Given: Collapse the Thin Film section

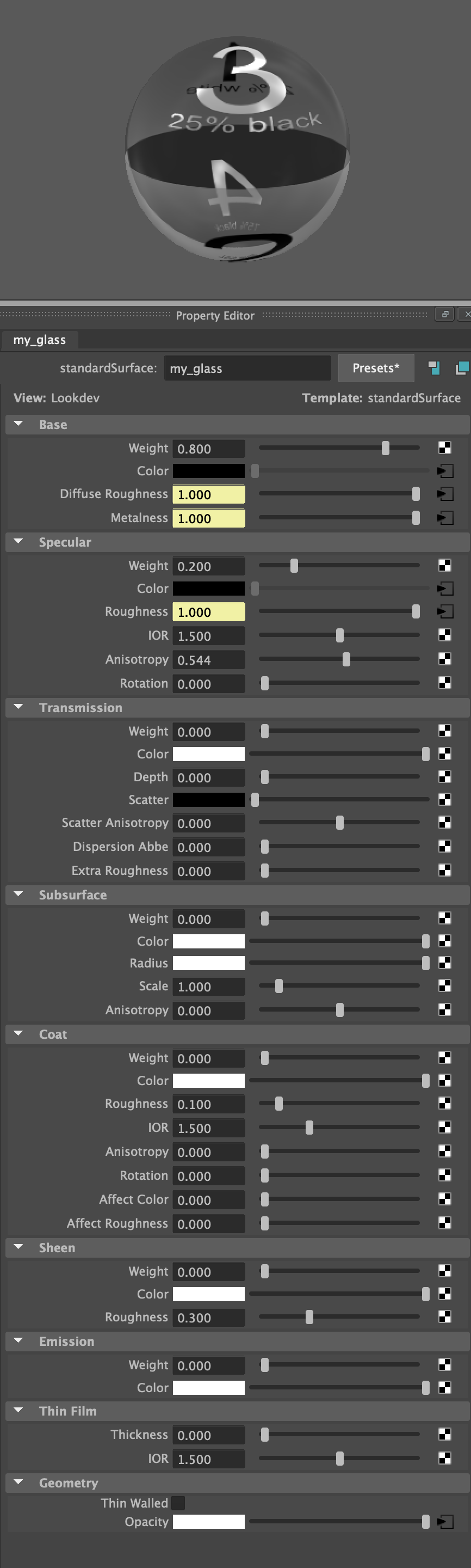Looking at the screenshot, I should pyautogui.click(x=18, y=1410).
